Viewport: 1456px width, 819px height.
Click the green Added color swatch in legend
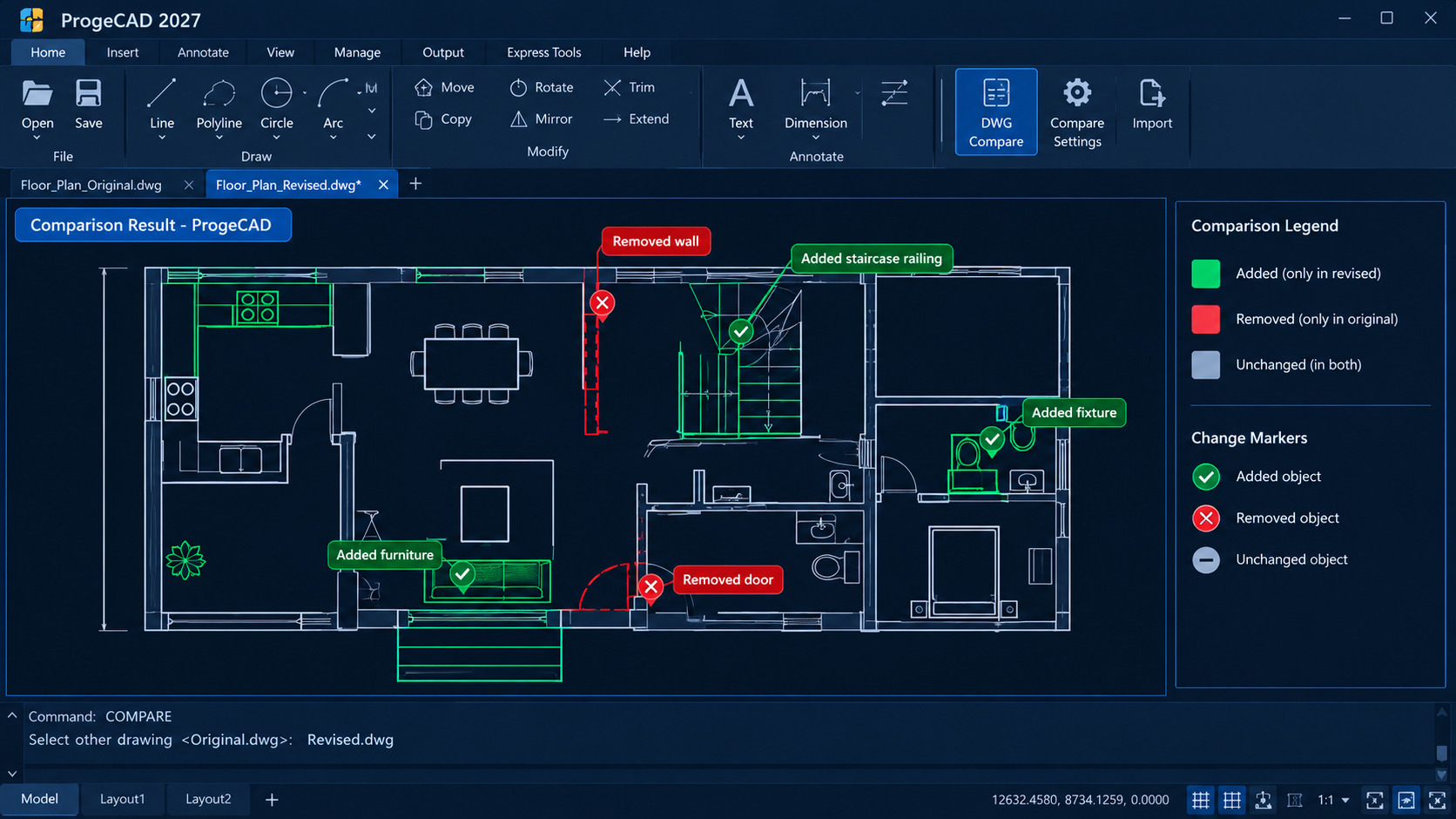(x=1206, y=274)
